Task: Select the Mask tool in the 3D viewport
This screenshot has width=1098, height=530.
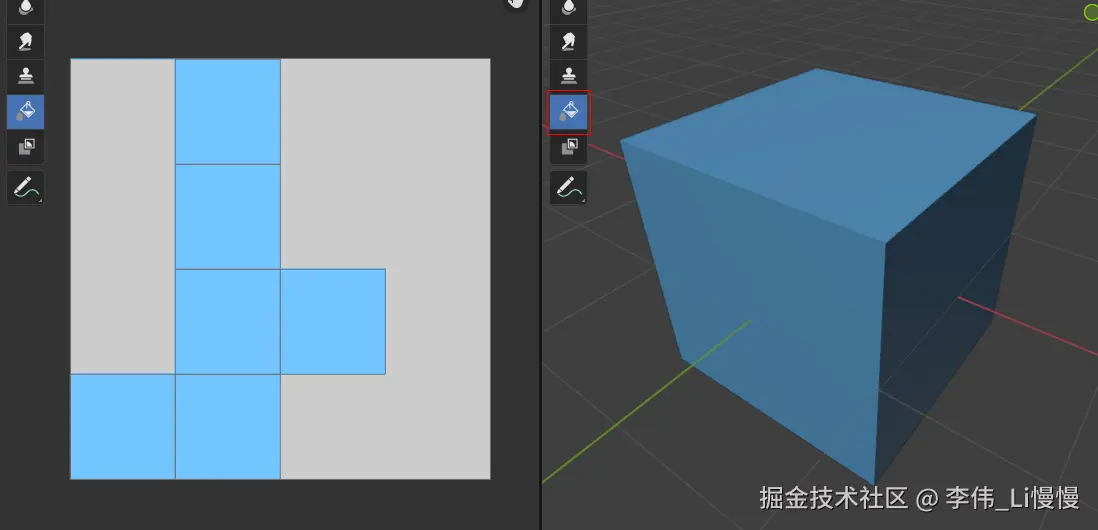Action: point(569,147)
